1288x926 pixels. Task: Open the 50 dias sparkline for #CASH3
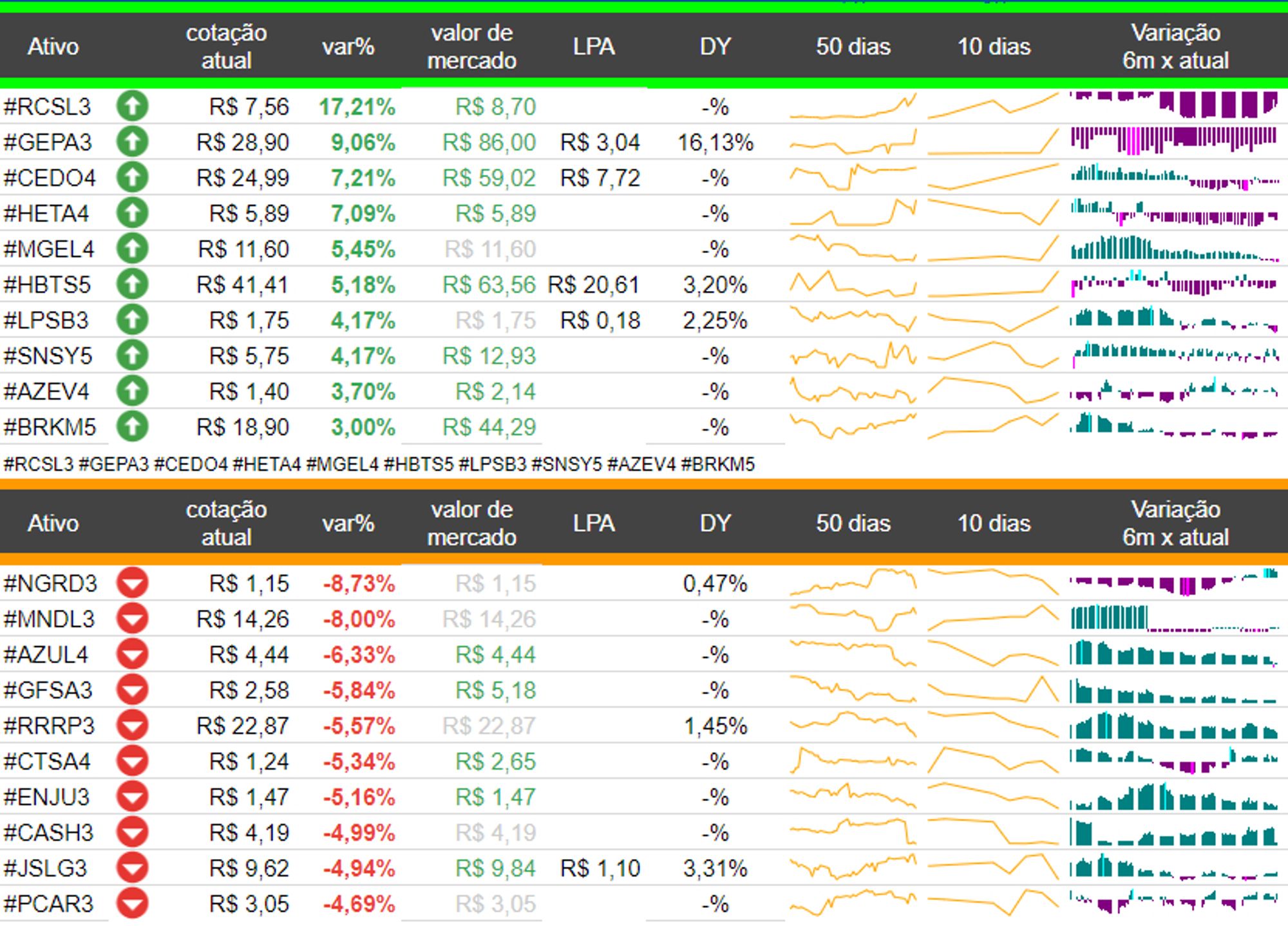coord(853,832)
